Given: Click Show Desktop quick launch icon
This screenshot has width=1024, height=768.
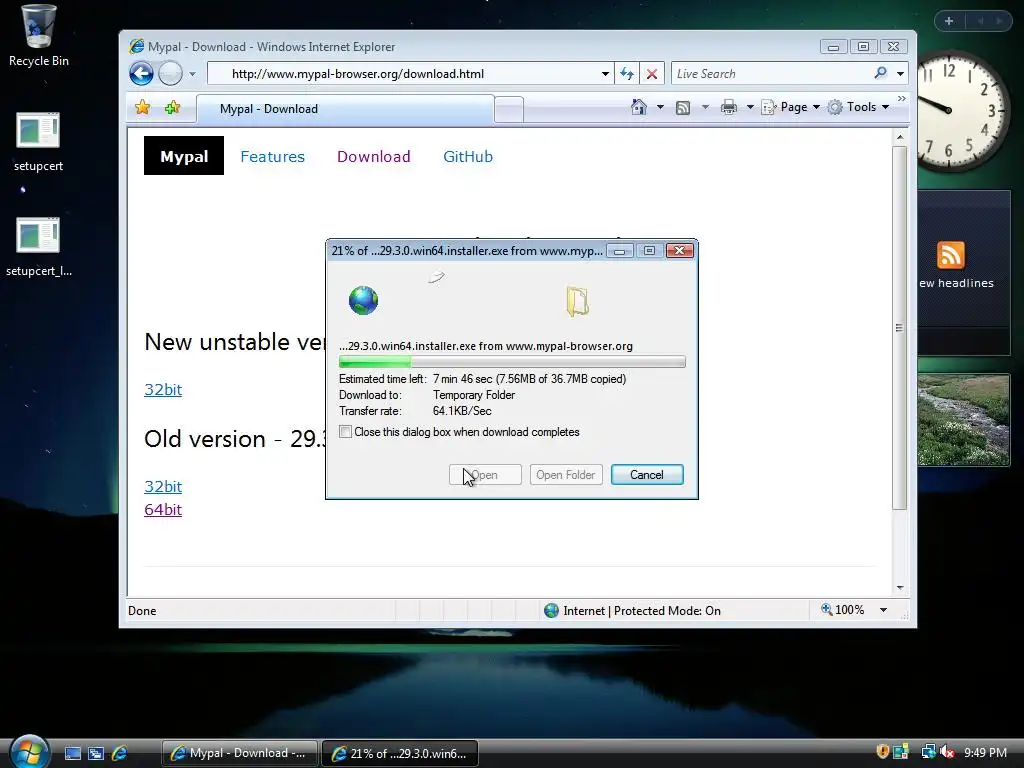Looking at the screenshot, I should (x=73, y=754).
